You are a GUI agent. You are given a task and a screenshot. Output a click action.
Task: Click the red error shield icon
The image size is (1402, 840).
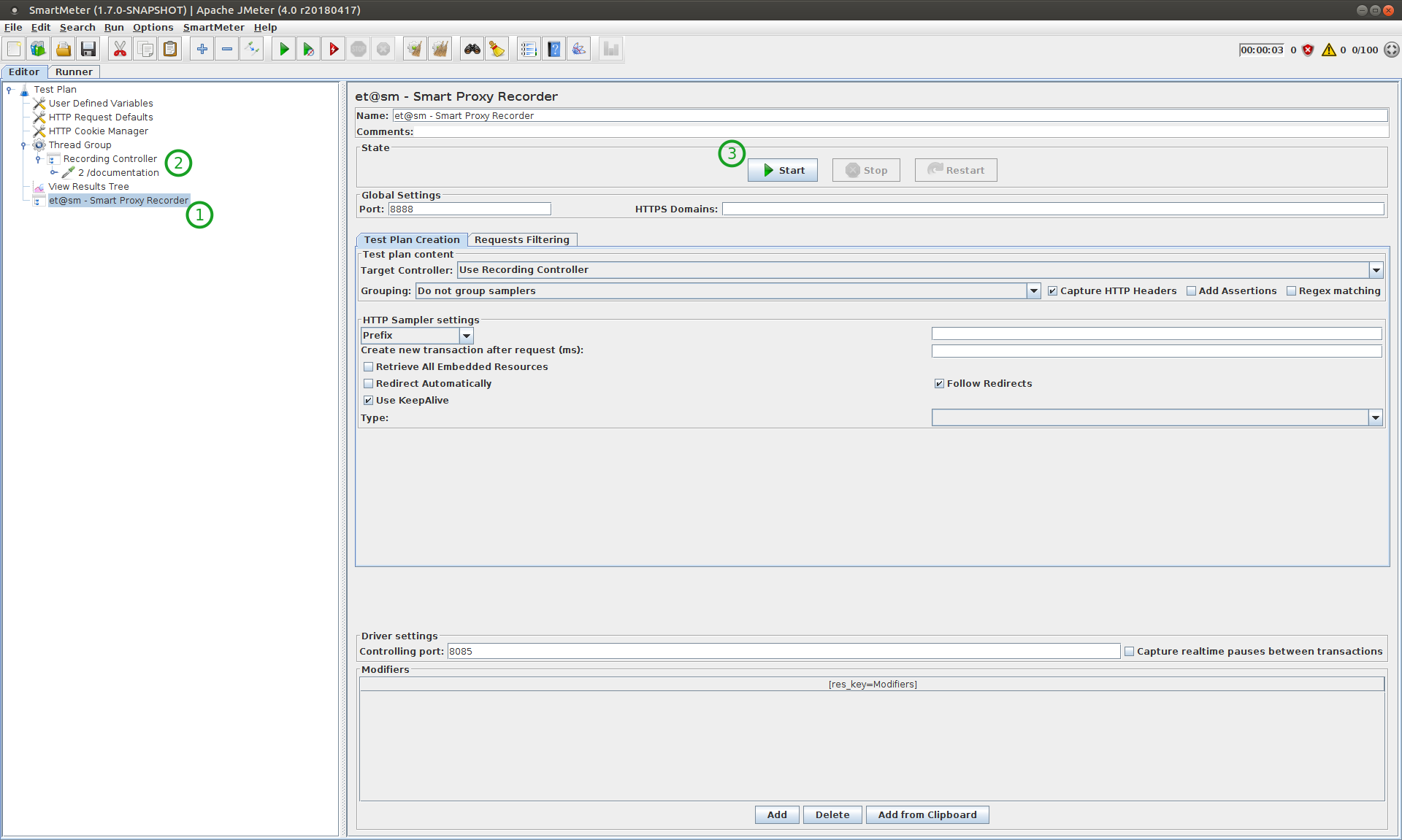click(1308, 50)
